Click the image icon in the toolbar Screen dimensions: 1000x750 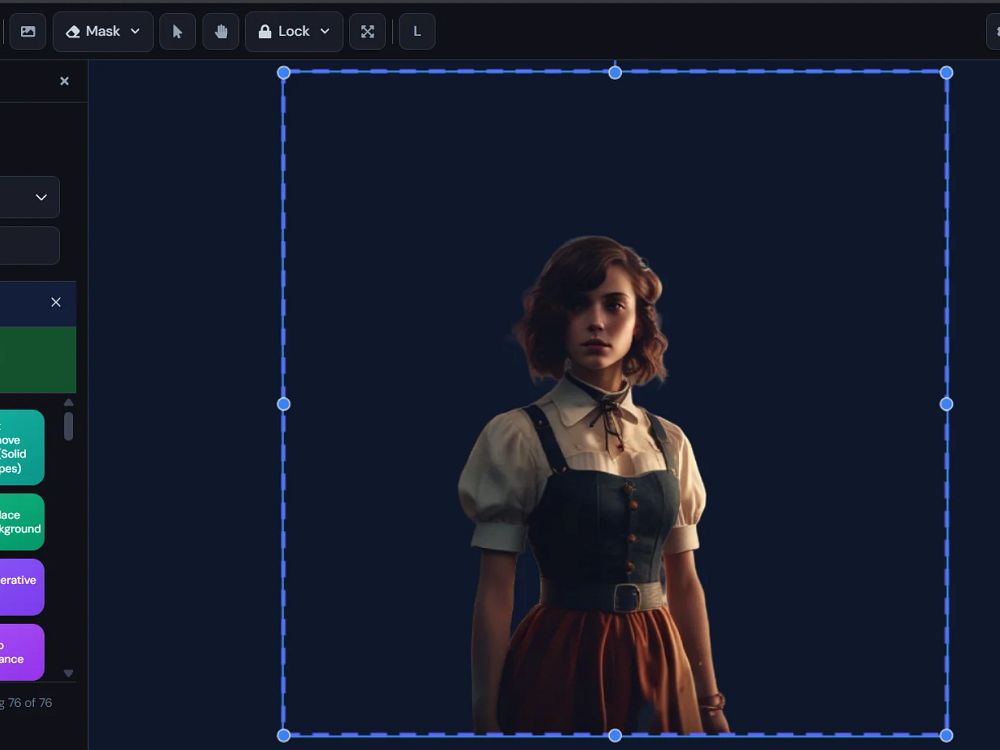(28, 31)
